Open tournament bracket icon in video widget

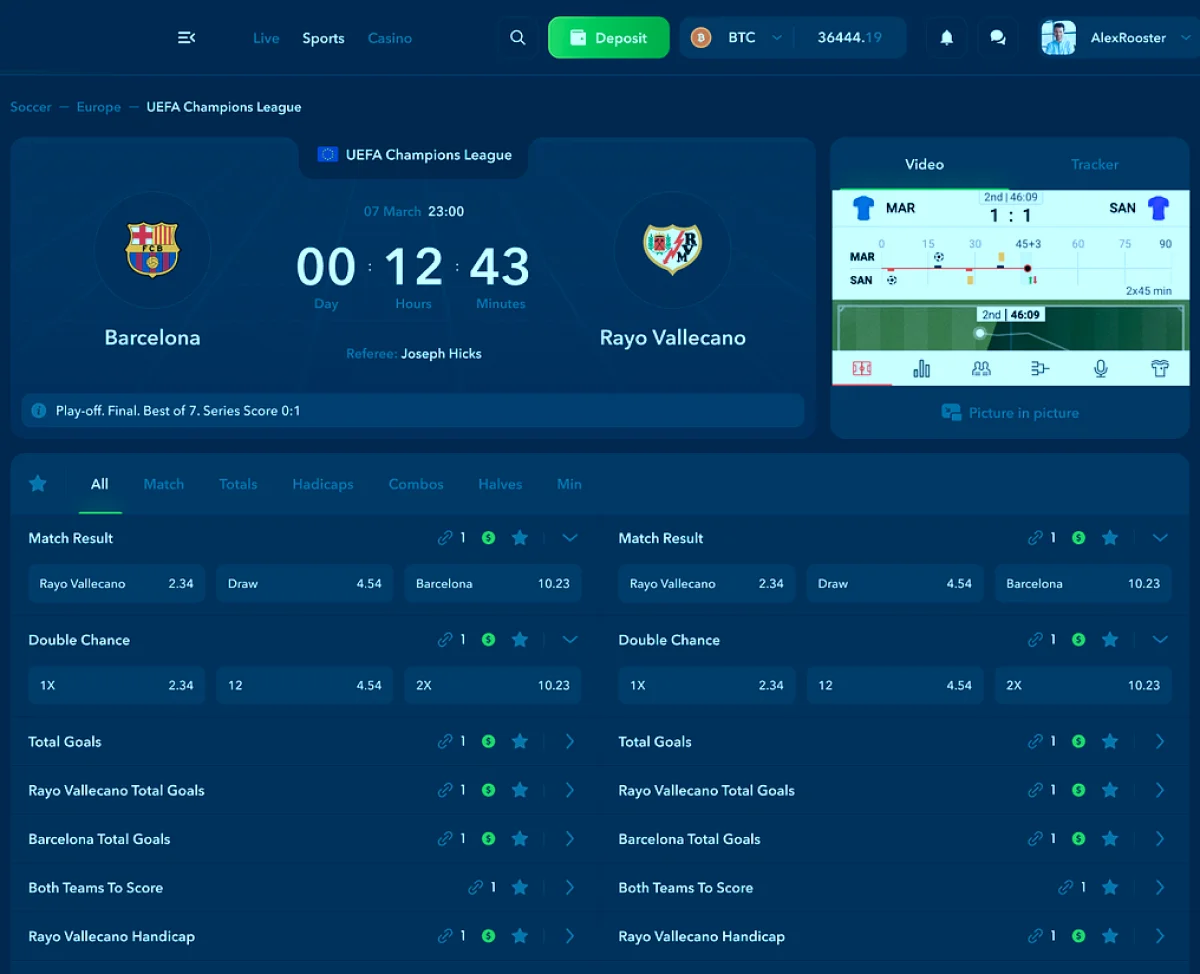1040,367
